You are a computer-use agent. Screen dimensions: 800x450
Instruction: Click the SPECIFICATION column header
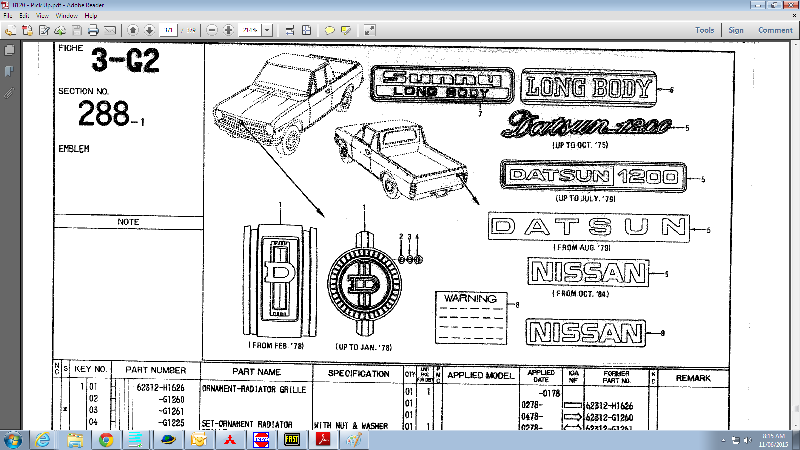[359, 373]
